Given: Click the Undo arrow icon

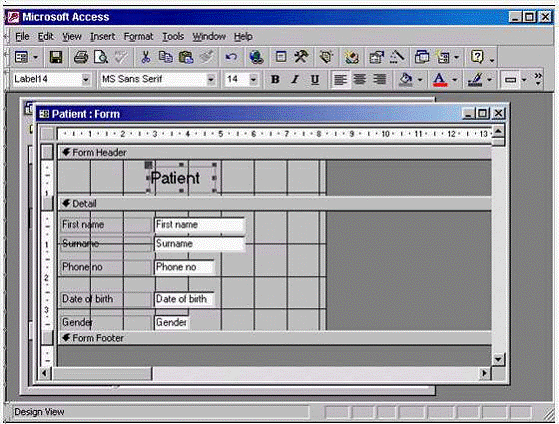Looking at the screenshot, I should 231,57.
